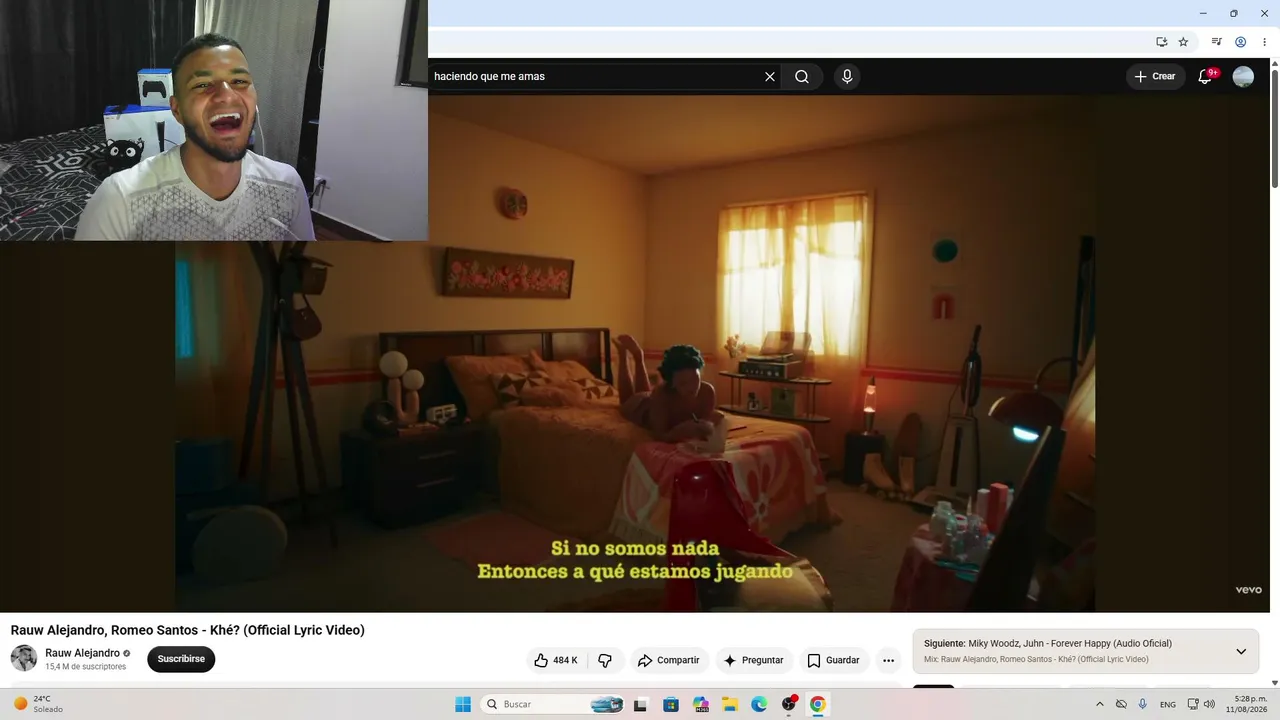Click the magnifying glass search button on YouTube
This screenshot has width=1280, height=720.
(x=802, y=77)
